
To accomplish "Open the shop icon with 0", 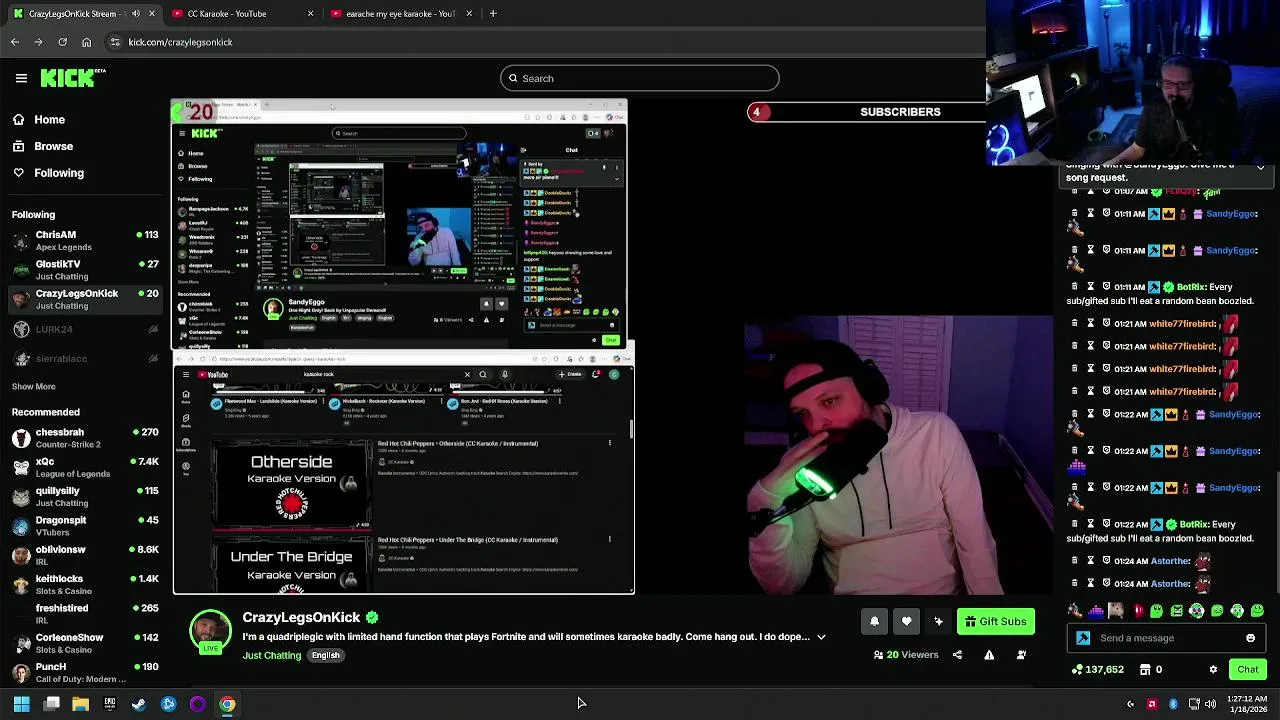I will (1151, 670).
